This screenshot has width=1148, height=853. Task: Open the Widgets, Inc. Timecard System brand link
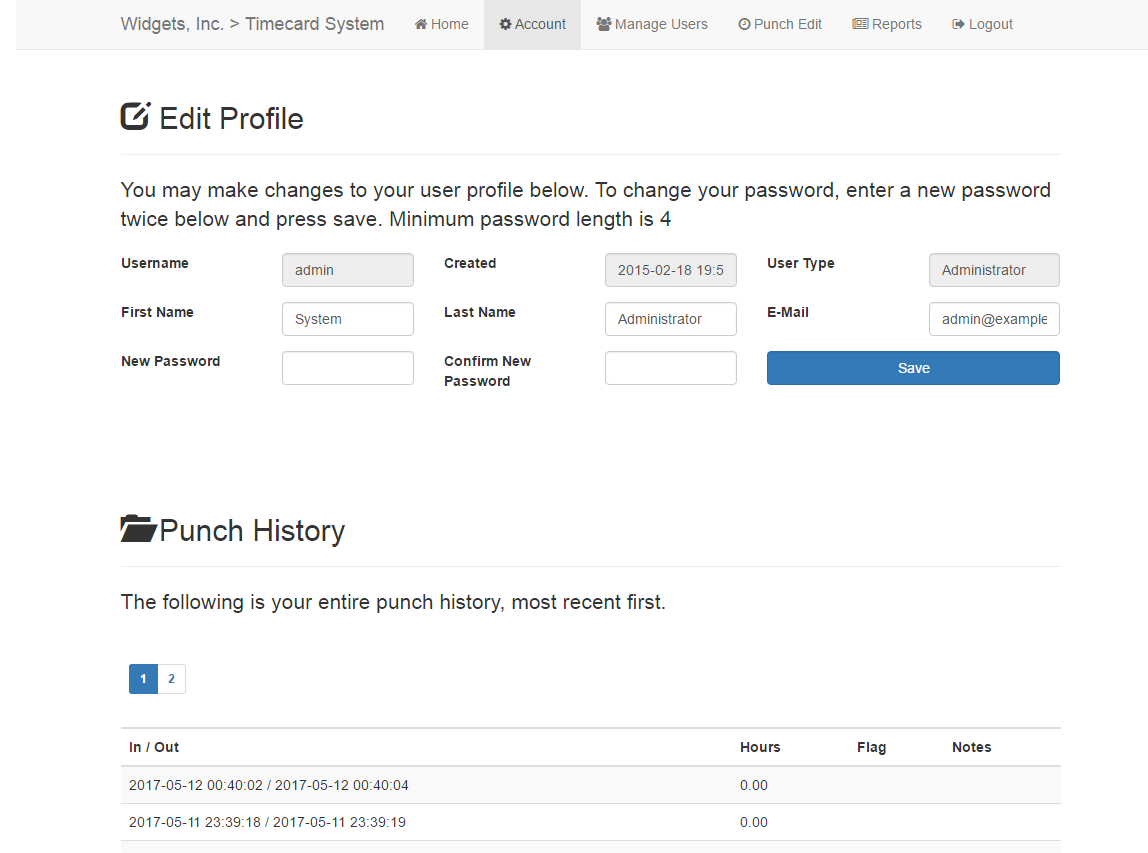coord(252,24)
